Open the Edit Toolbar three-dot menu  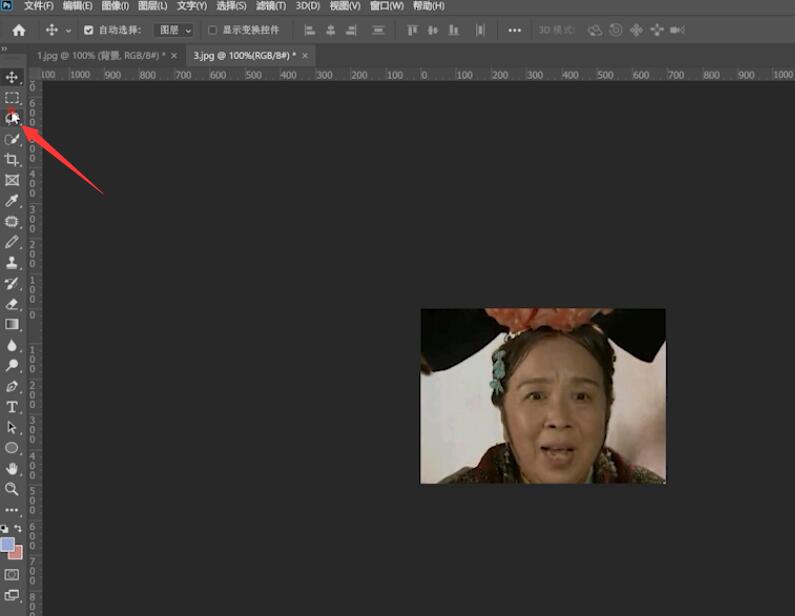[x=12, y=510]
